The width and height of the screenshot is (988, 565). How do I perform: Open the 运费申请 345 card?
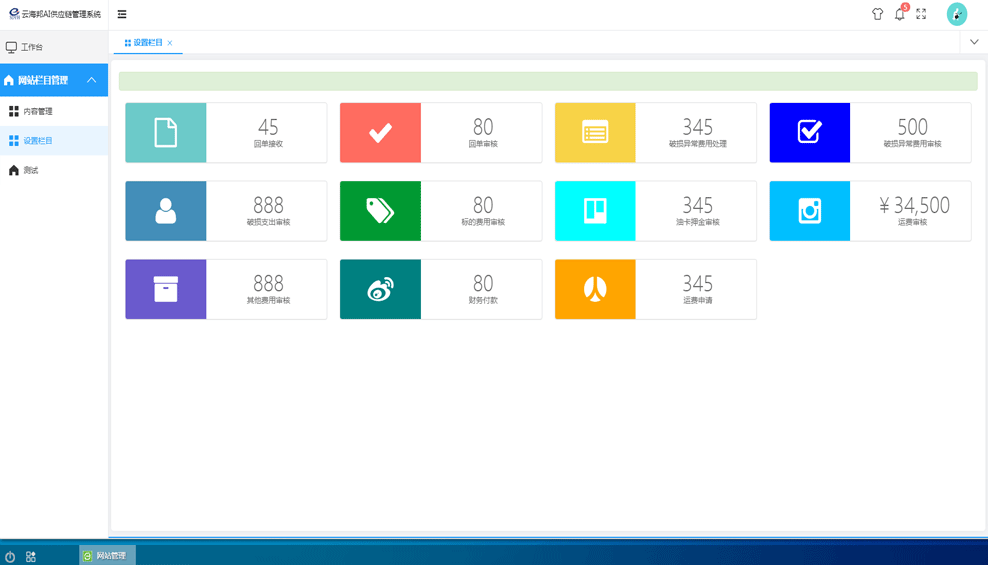tap(655, 289)
